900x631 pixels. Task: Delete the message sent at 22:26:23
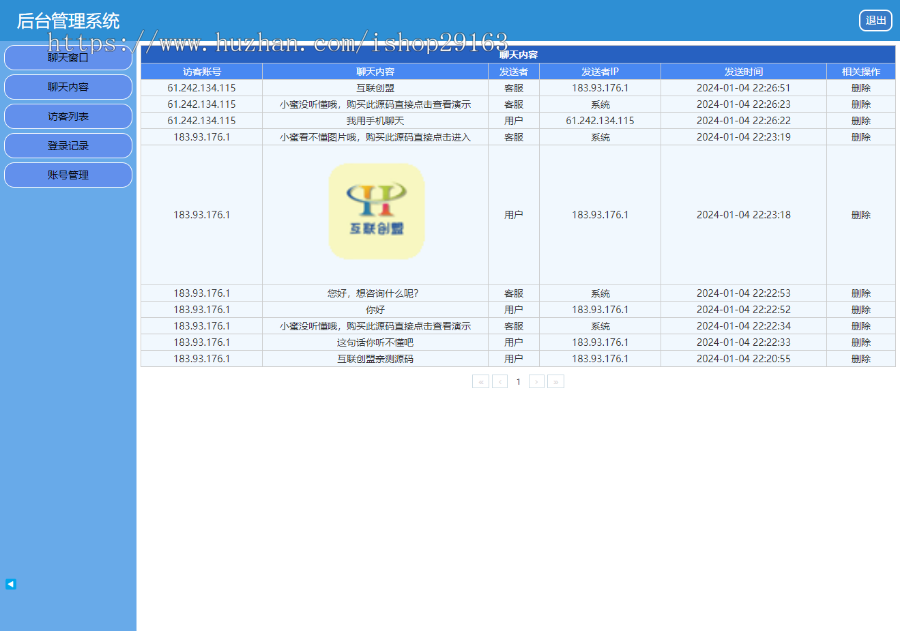[861, 104]
